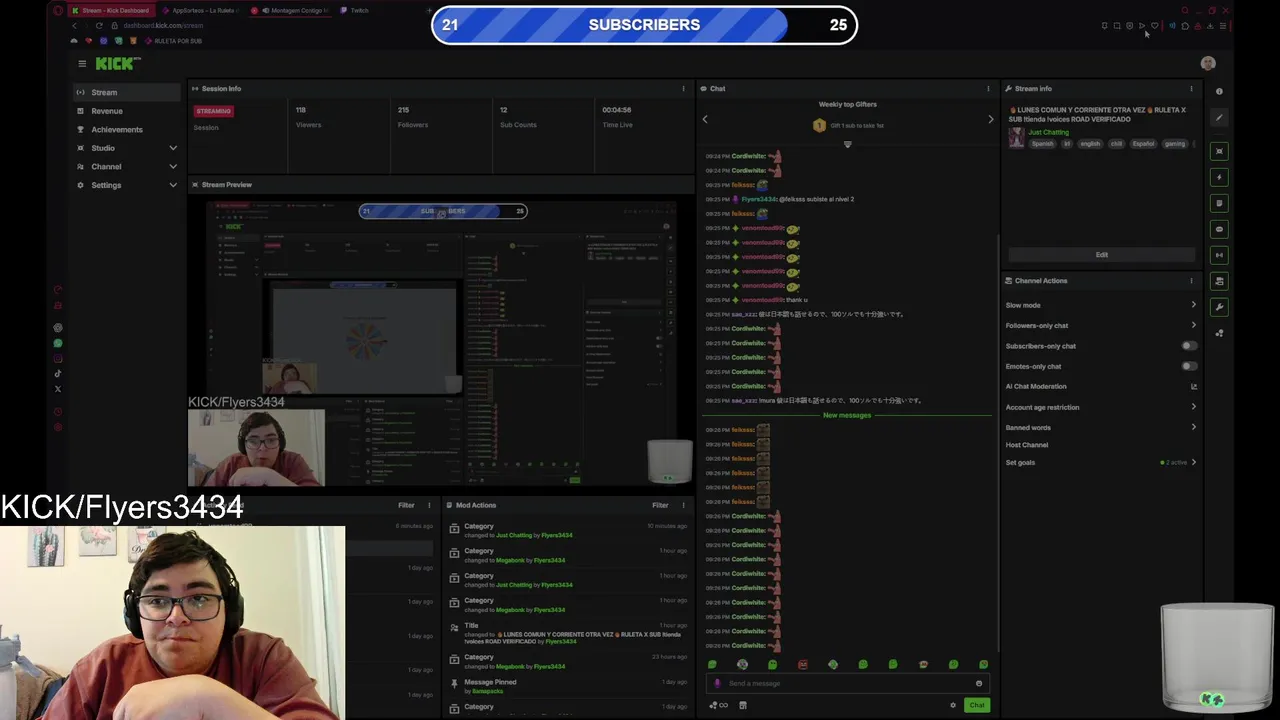
Task: Click the infinity points icon below chat
Action: pos(718,705)
